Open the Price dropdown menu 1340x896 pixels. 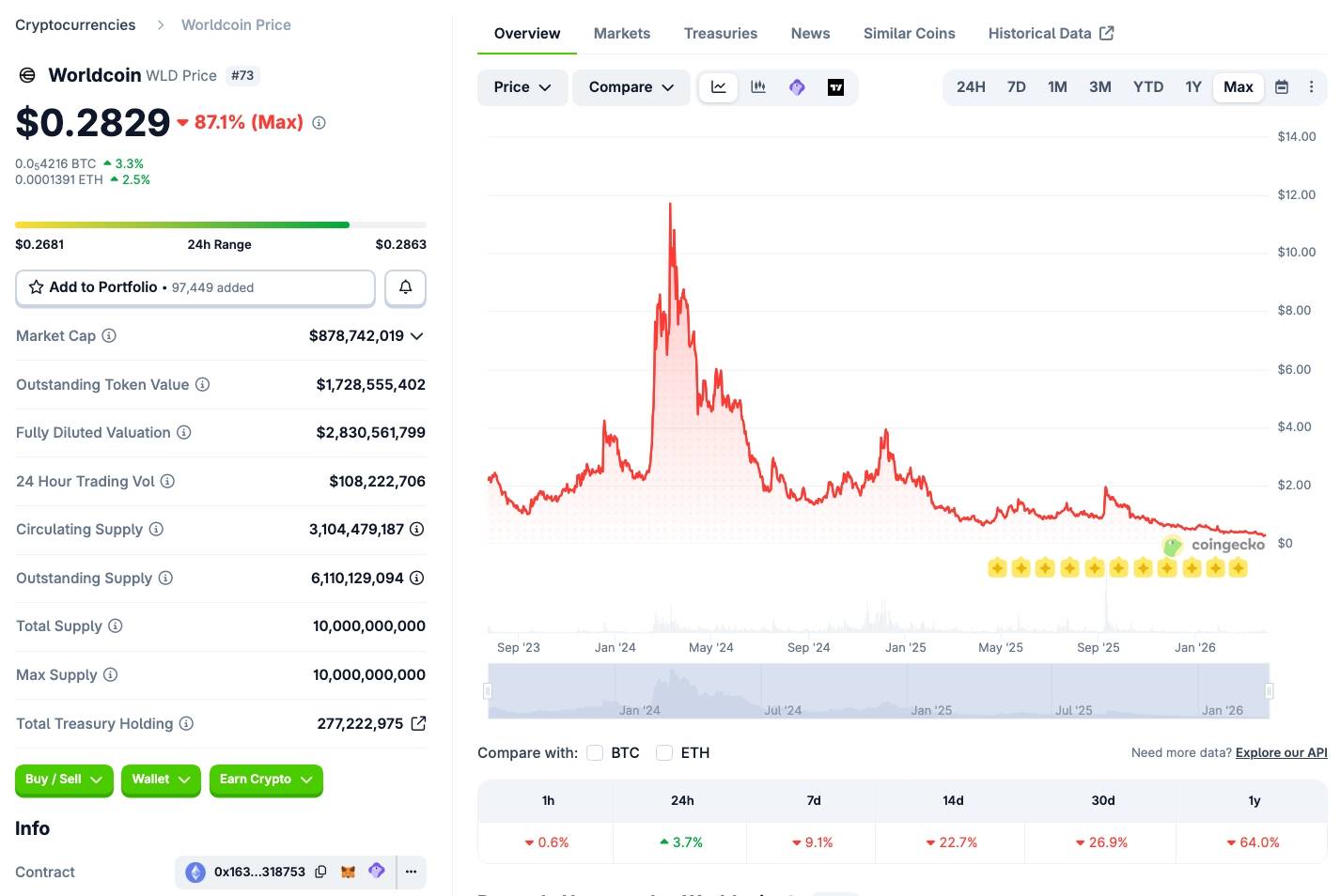point(522,86)
